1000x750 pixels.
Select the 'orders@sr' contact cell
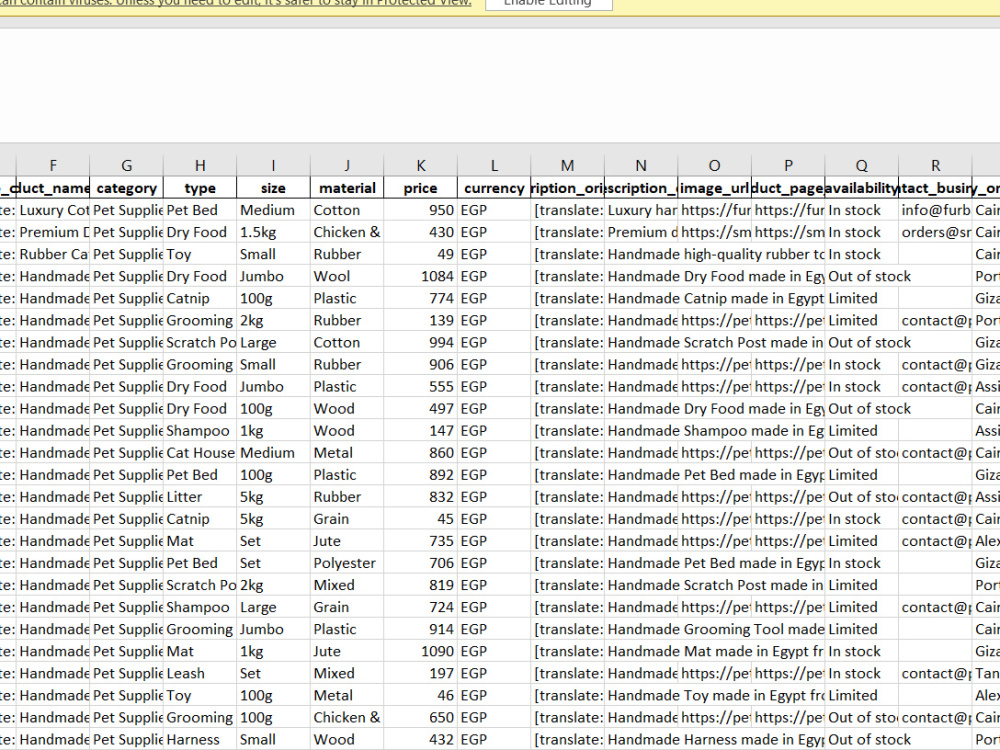[x=935, y=232]
